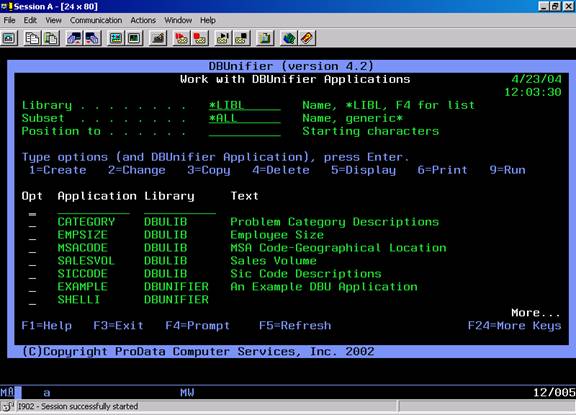Click the blank Library entry field under header
The height and width of the screenshot is (415, 576).
point(180,209)
